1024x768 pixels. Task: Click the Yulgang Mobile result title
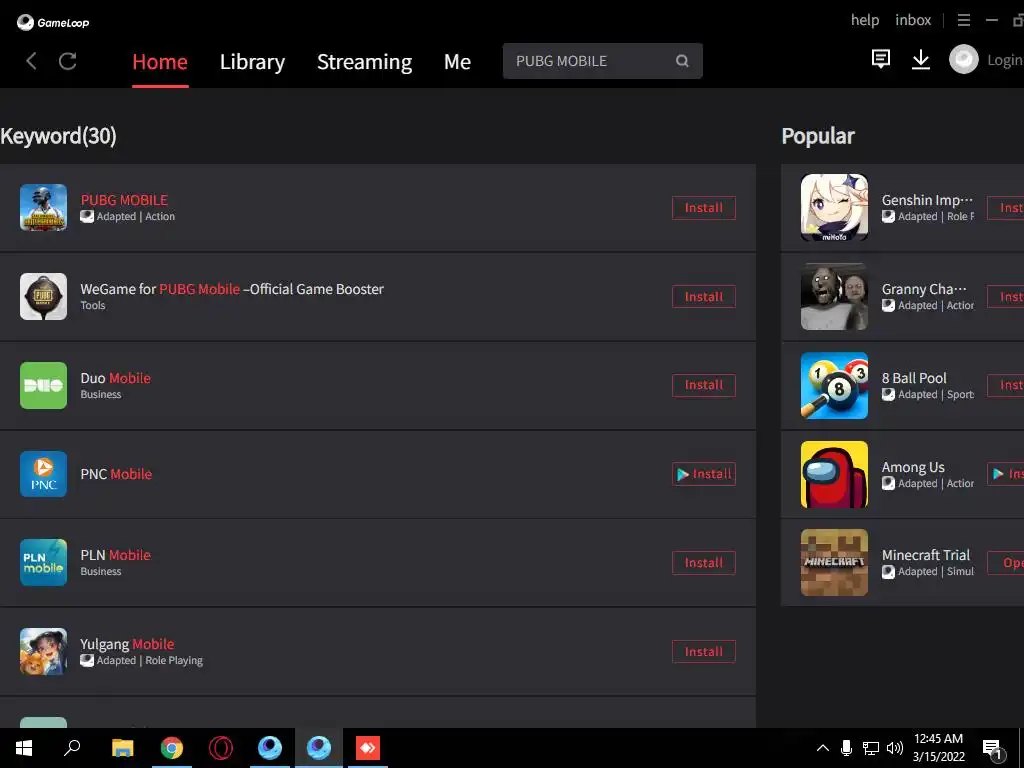pyautogui.click(x=127, y=644)
